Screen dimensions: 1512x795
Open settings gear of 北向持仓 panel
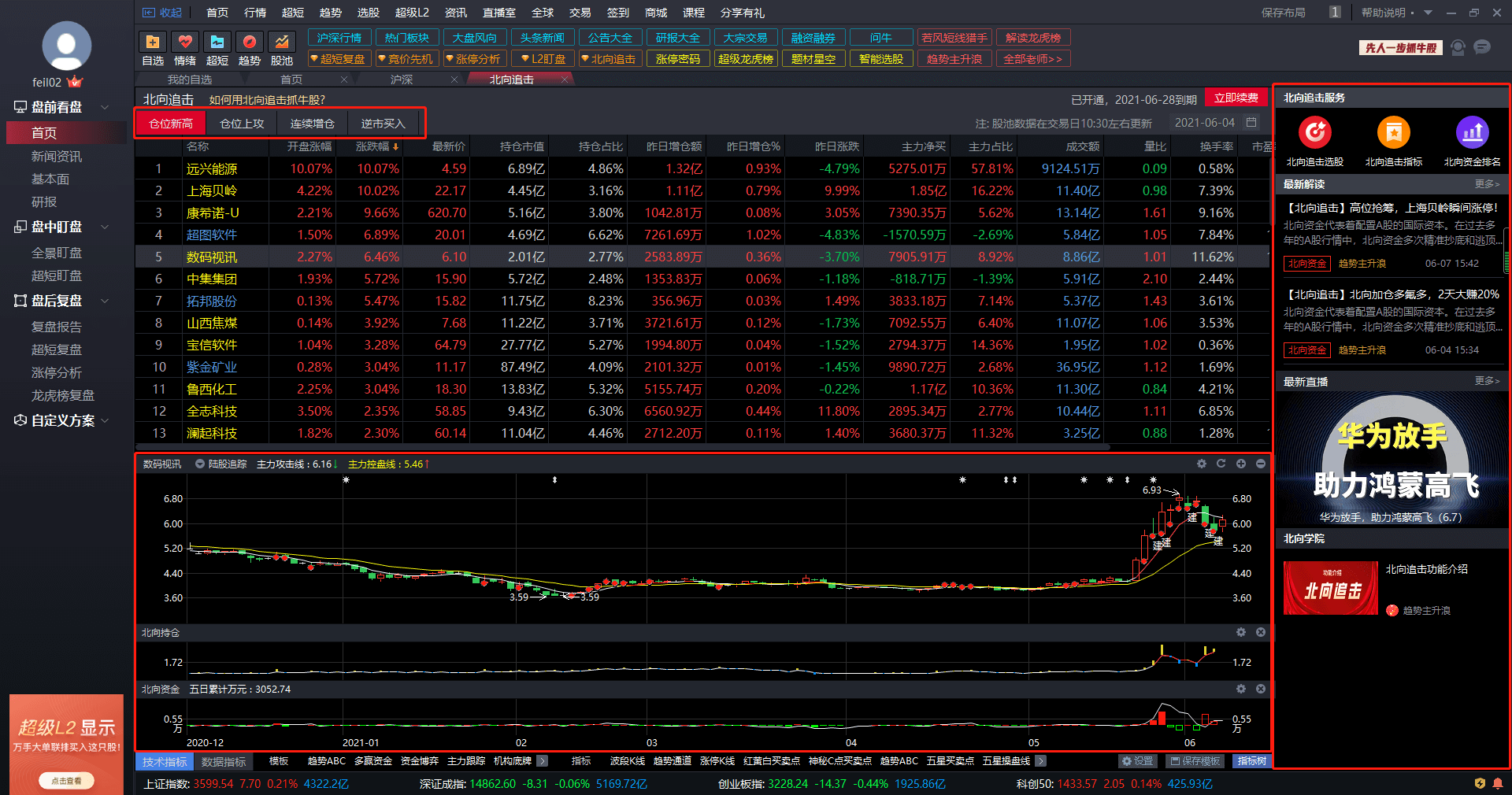click(1241, 632)
